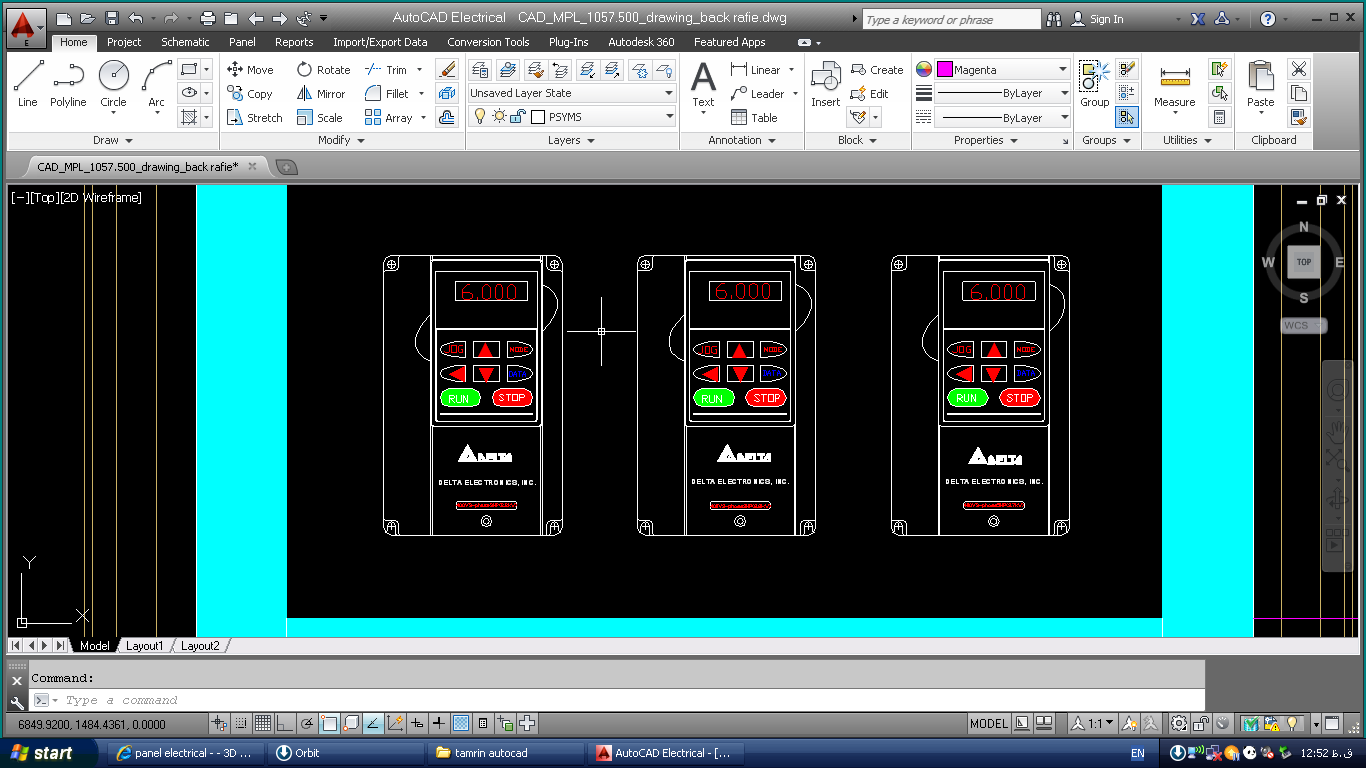Open the Conversion Tools ribbon tab
This screenshot has width=1366, height=768.
click(x=488, y=42)
